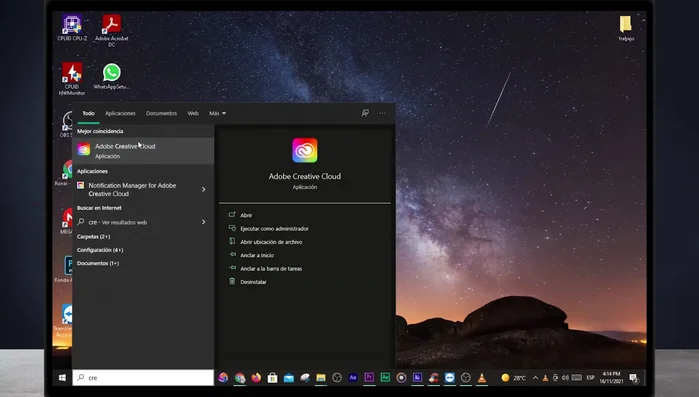Screen dimensions: 699x397
Task: Open Google Chrome from the taskbar
Action: pyautogui.click(x=240, y=378)
